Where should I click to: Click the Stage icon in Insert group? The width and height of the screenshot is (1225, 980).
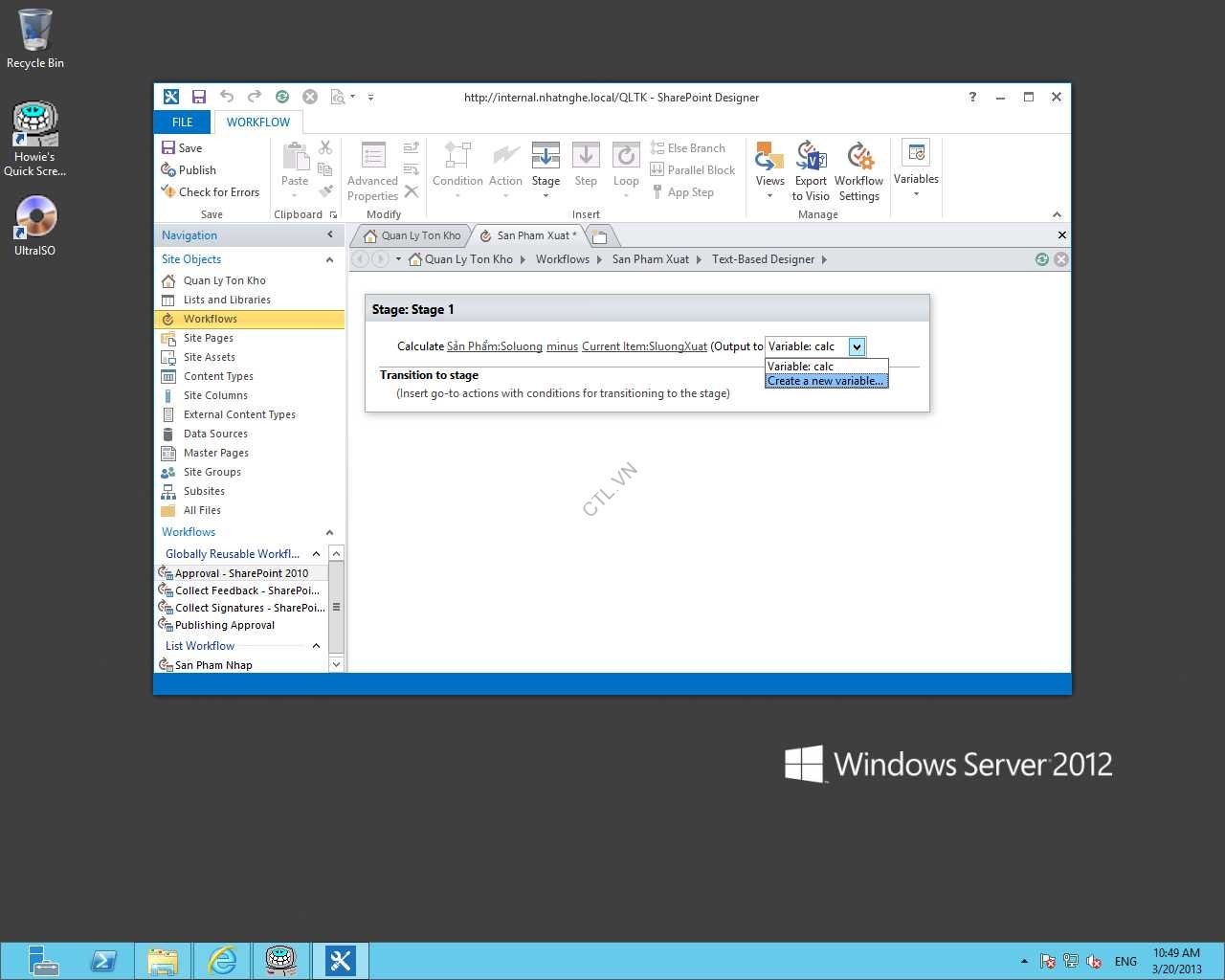[546, 157]
